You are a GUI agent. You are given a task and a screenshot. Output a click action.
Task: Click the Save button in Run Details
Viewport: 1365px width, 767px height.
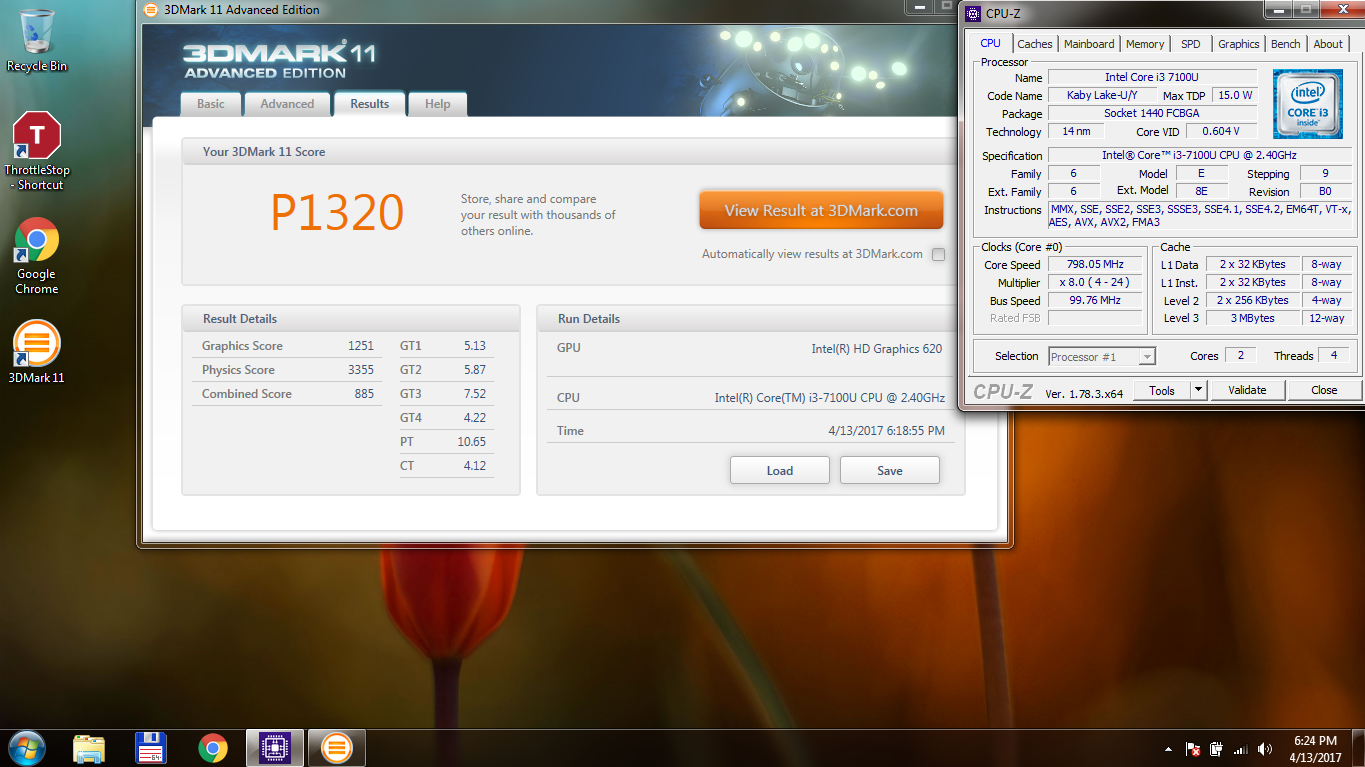tap(890, 470)
